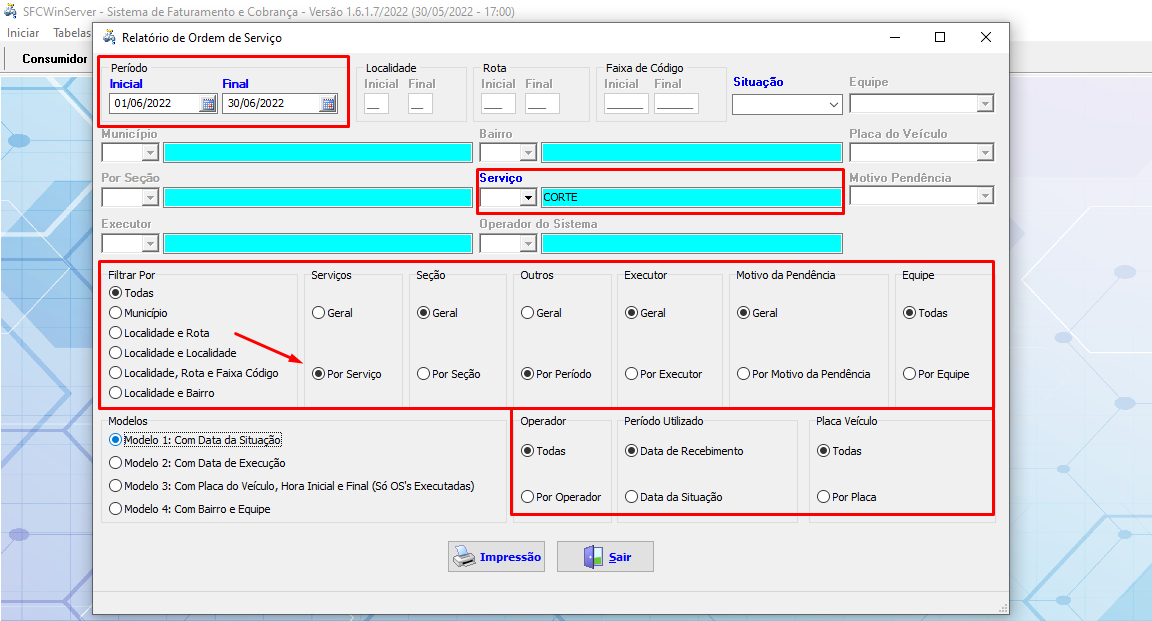The width and height of the screenshot is (1152, 621).
Task: Choose the Por Operador radio button
Action: click(528, 497)
